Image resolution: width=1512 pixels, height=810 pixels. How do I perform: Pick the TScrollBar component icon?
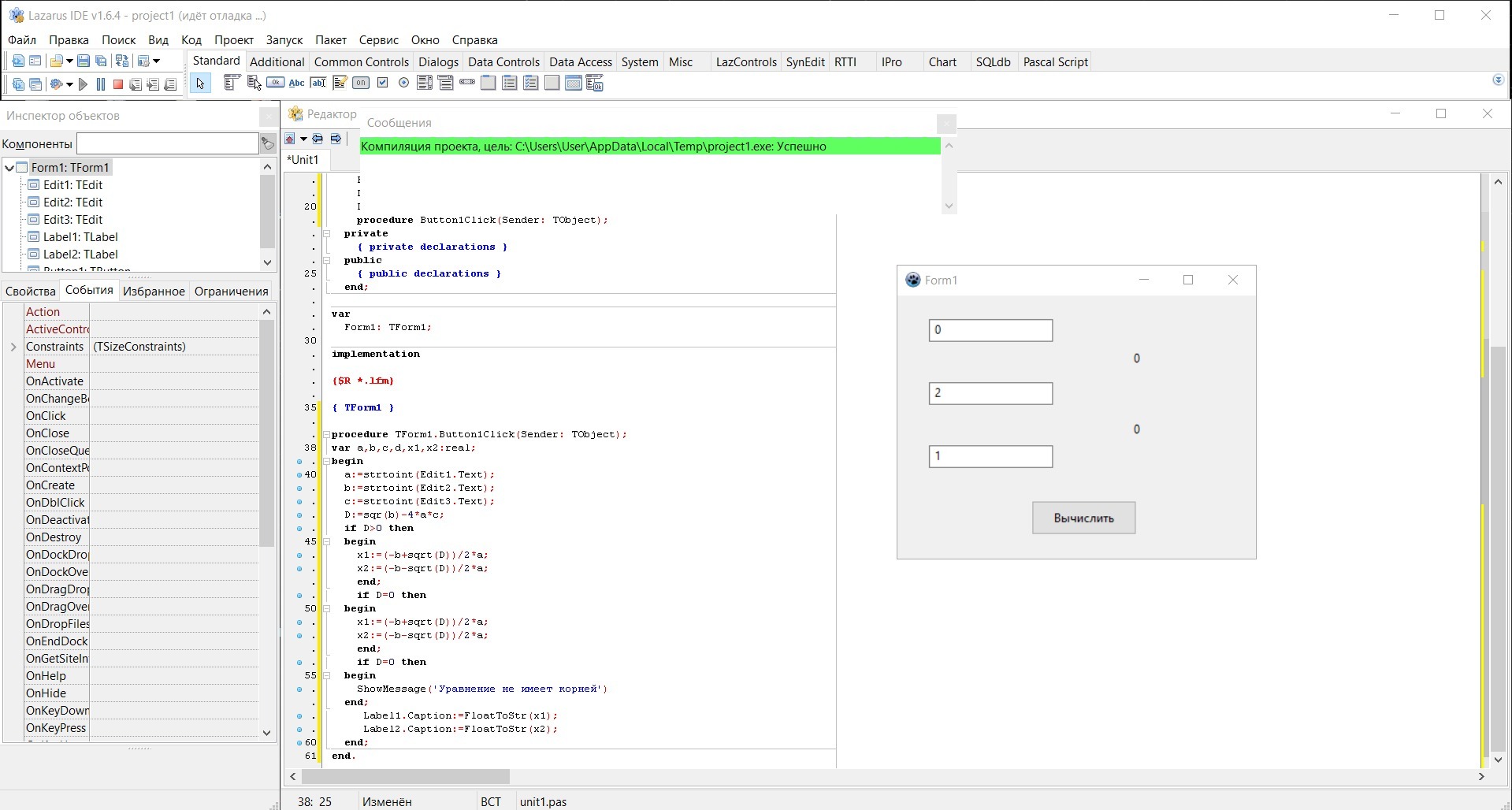pyautogui.click(x=467, y=83)
